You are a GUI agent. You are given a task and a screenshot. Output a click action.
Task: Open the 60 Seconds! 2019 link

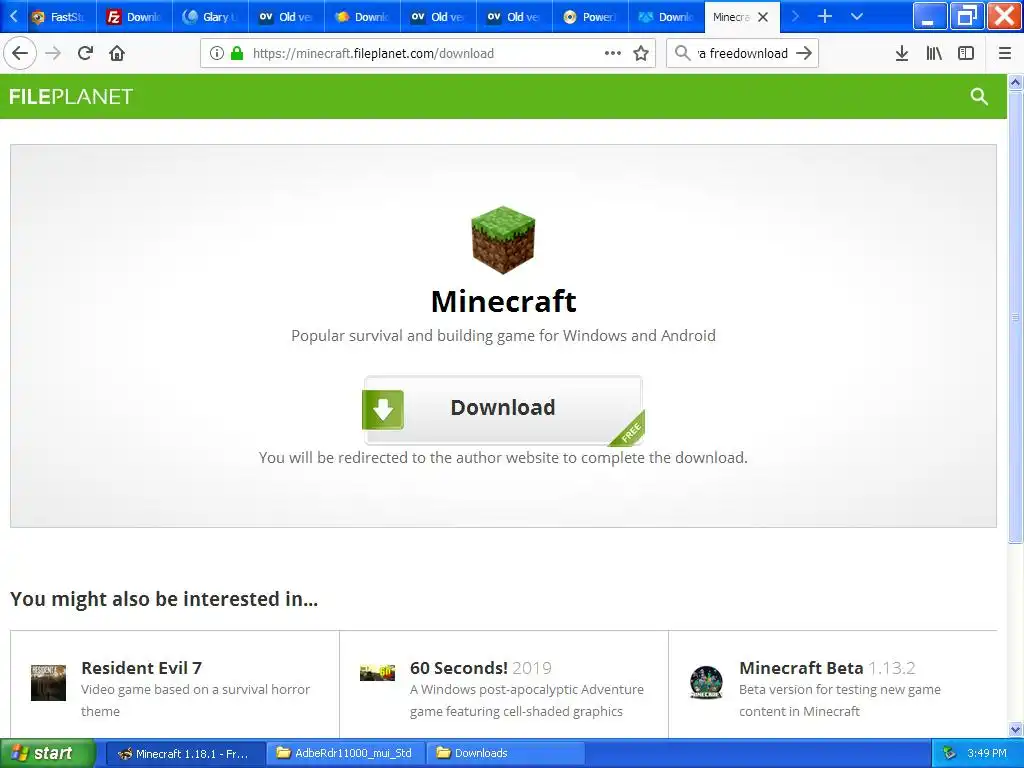pyautogui.click(x=481, y=668)
